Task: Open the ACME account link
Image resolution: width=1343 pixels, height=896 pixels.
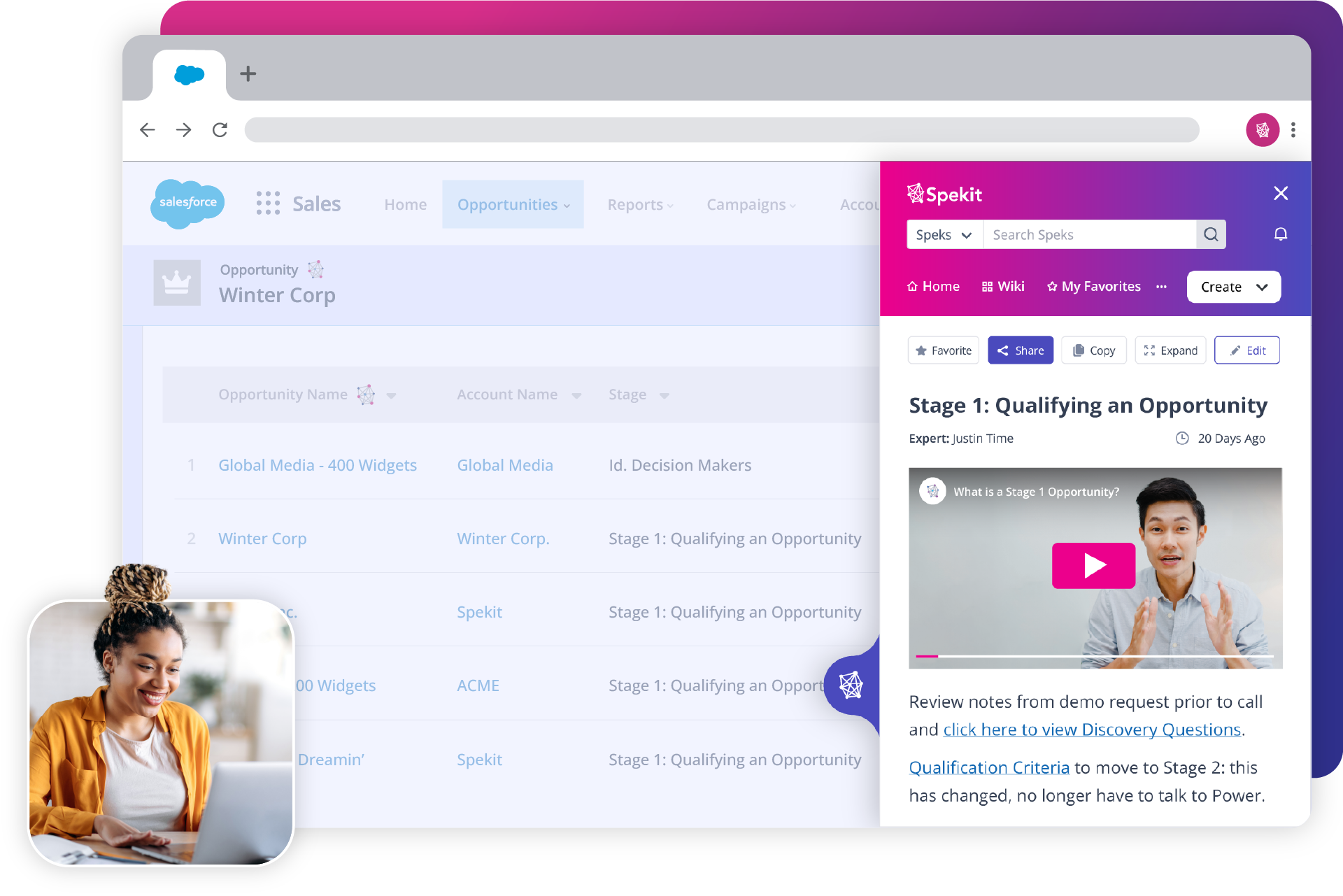Action: tap(478, 686)
